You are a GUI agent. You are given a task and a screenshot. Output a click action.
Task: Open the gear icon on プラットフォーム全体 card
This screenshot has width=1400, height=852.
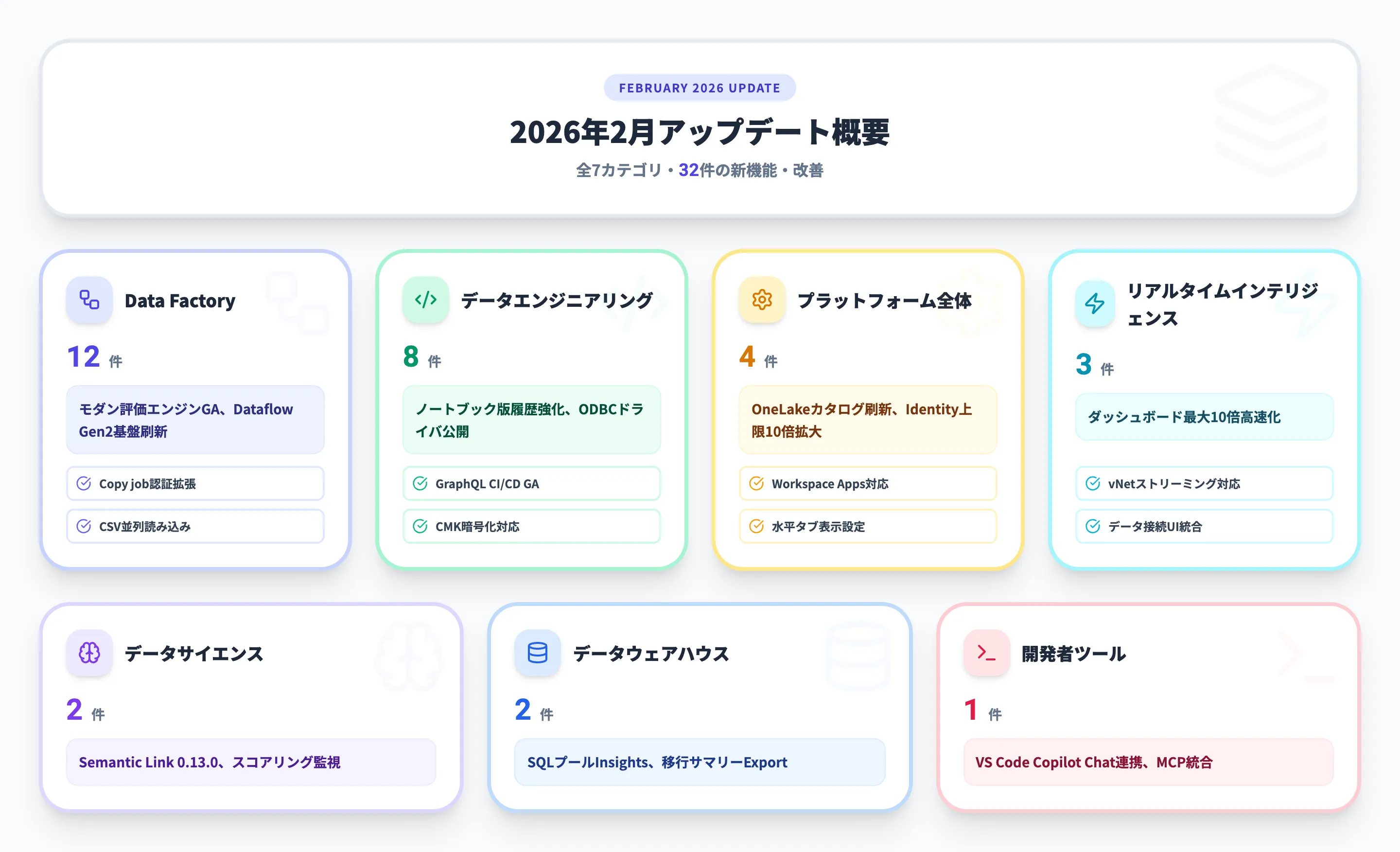pos(761,300)
